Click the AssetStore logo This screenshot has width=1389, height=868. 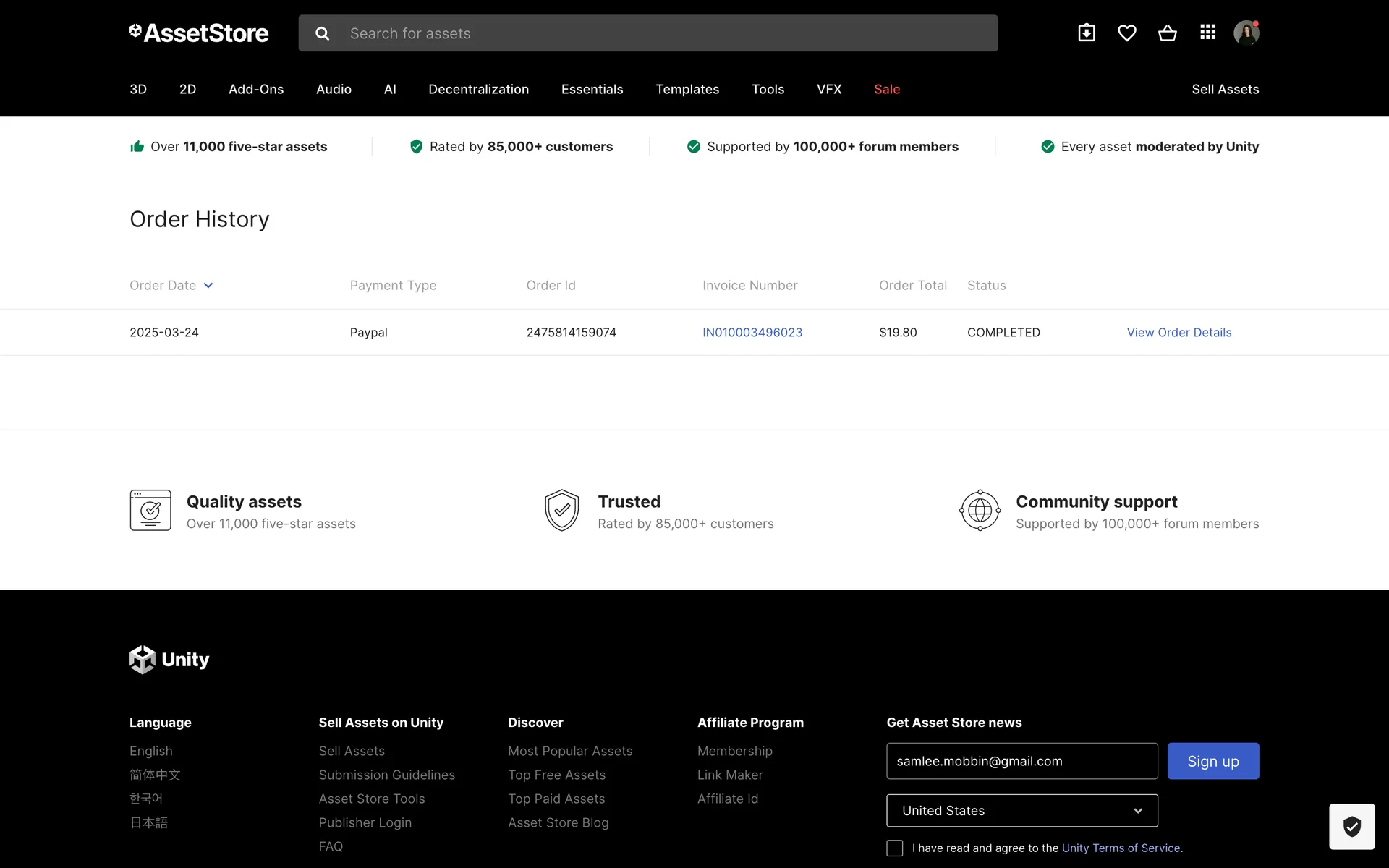point(199,33)
